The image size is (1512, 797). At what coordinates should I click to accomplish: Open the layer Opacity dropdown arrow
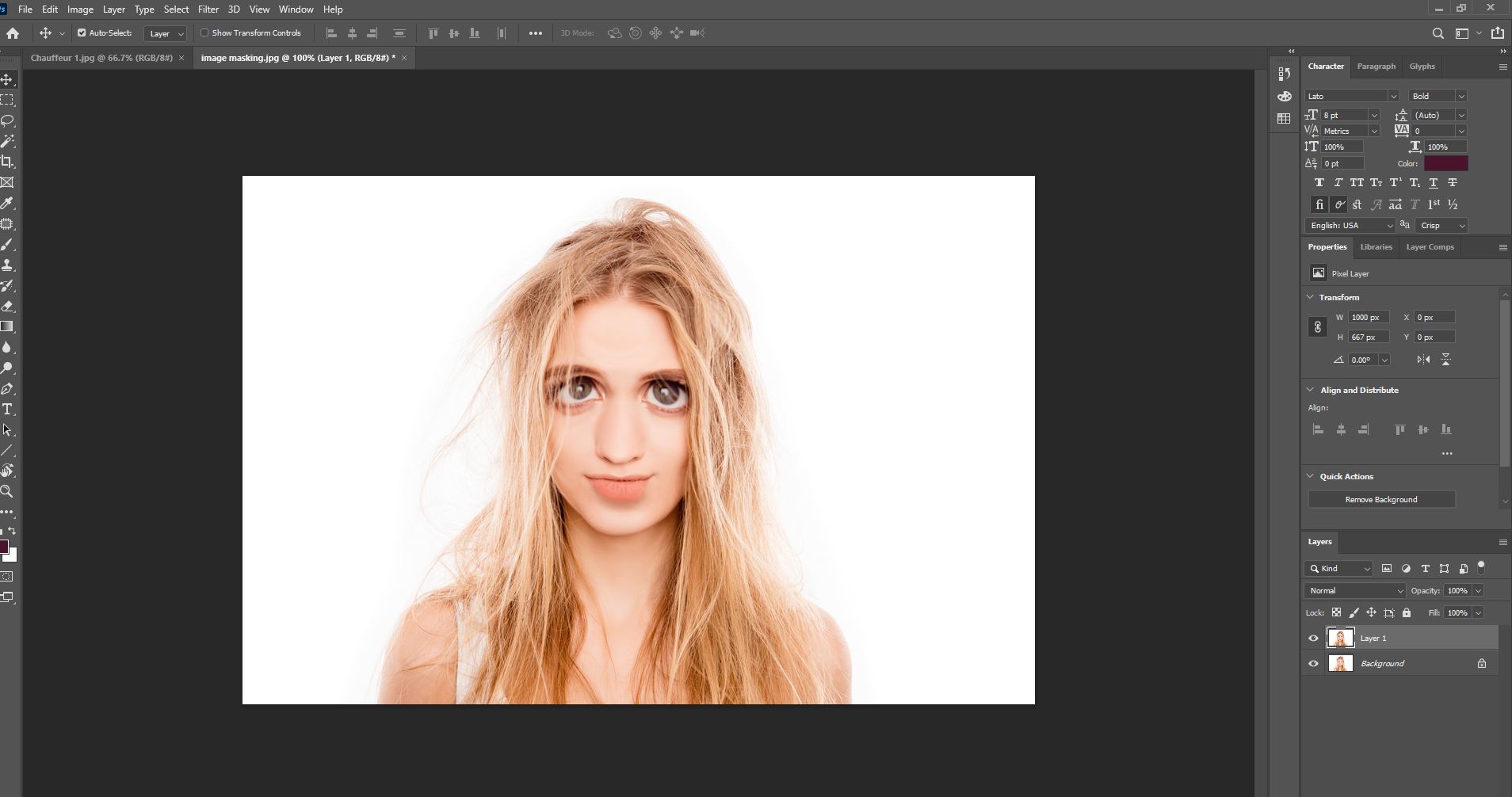pos(1478,591)
